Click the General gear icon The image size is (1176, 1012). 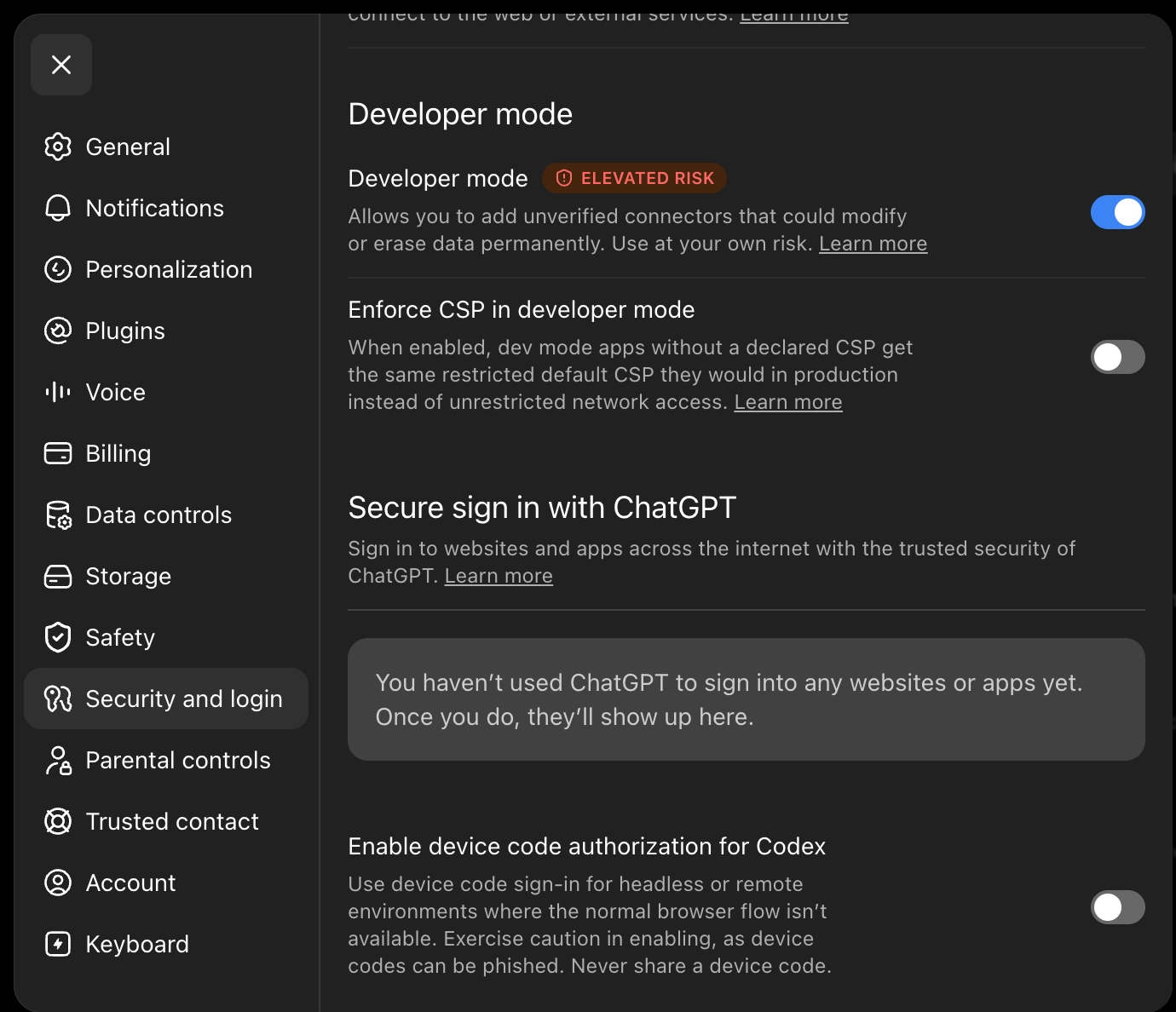coord(58,147)
